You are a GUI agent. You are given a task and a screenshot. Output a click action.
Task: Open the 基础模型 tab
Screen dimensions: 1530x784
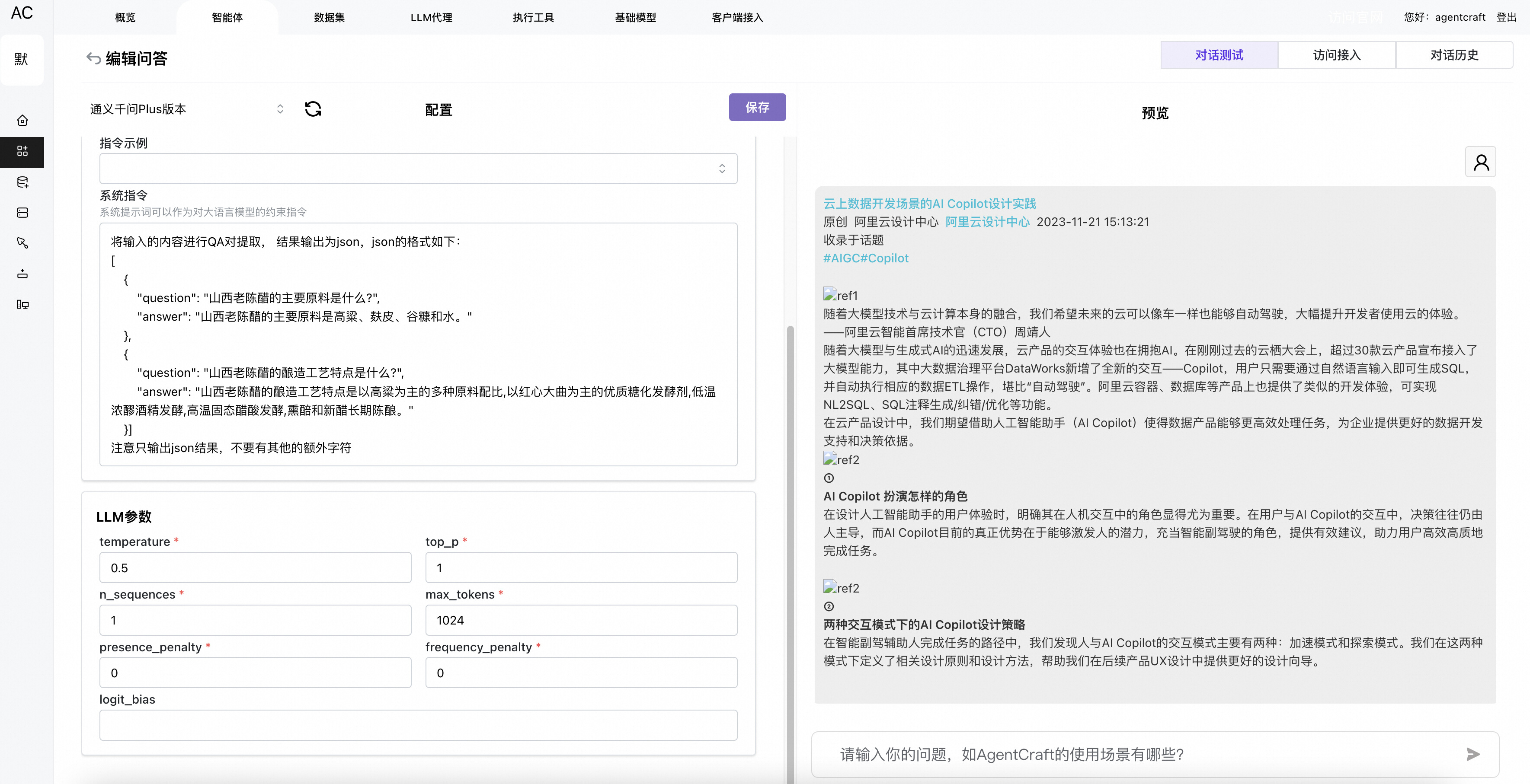(636, 17)
